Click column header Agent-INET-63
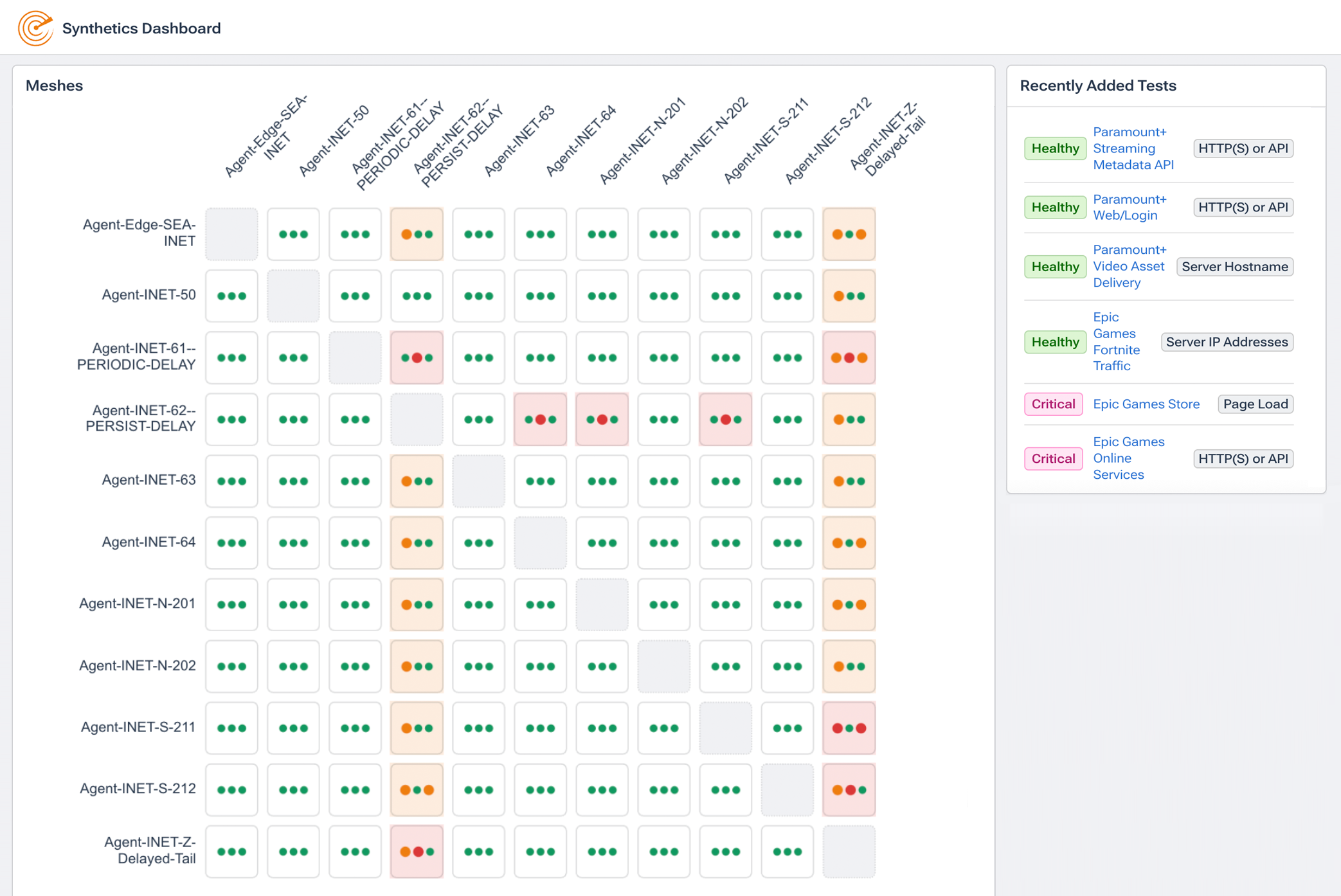The height and width of the screenshot is (896, 1341). 518,141
